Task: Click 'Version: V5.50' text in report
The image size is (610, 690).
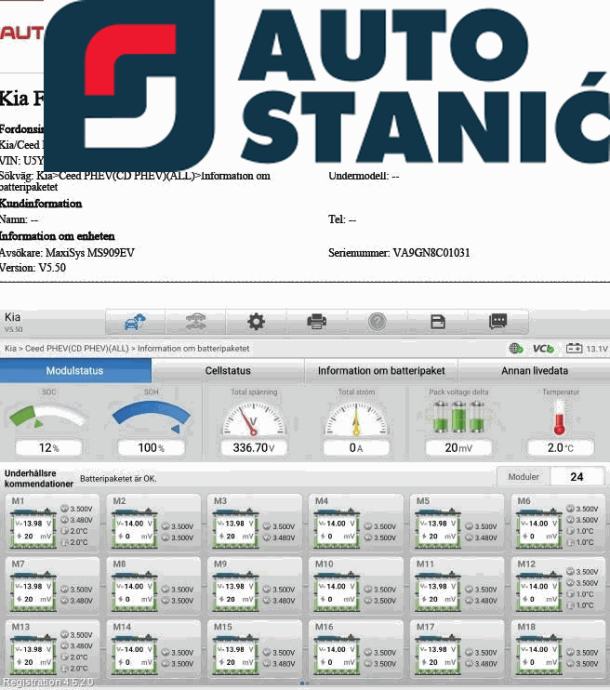Action: click(x=33, y=268)
